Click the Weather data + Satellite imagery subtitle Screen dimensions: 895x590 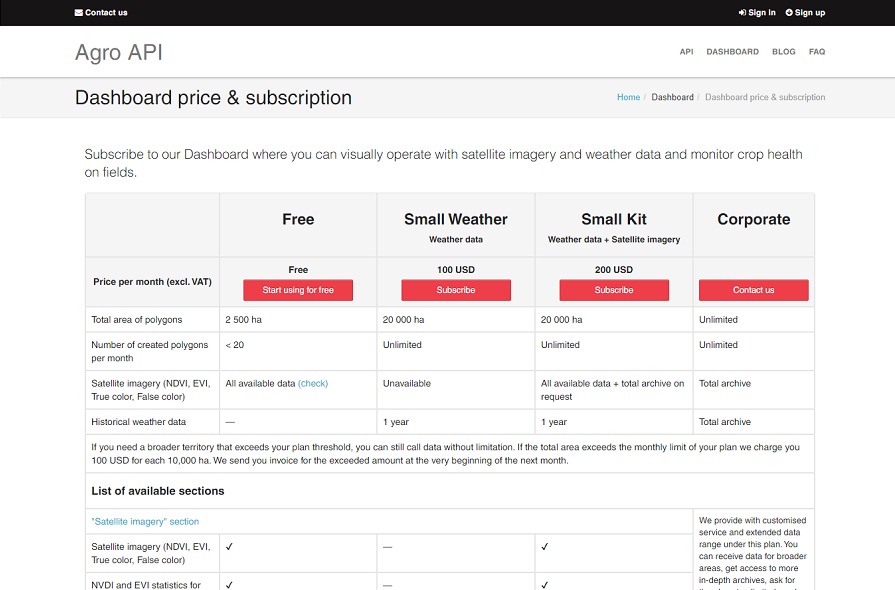(x=614, y=240)
